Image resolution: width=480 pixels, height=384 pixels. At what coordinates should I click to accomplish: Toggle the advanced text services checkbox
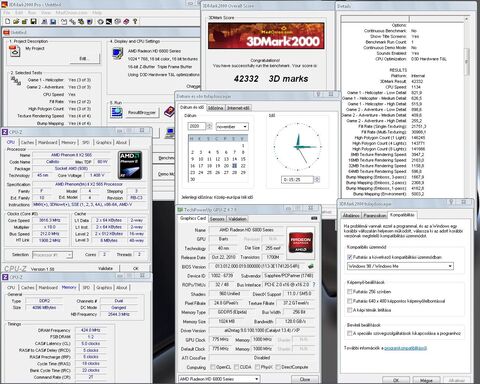click(x=349, y=333)
